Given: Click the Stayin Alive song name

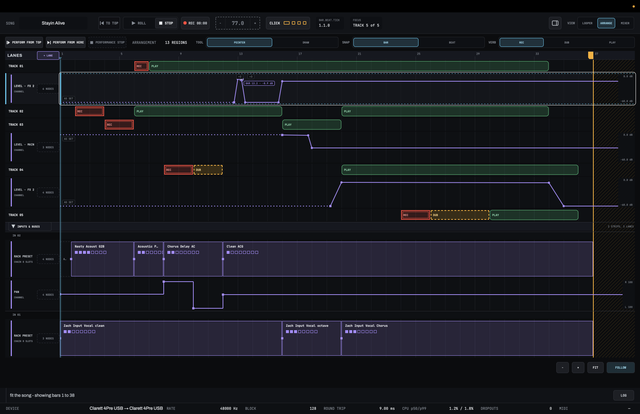Looking at the screenshot, I should [53, 23].
